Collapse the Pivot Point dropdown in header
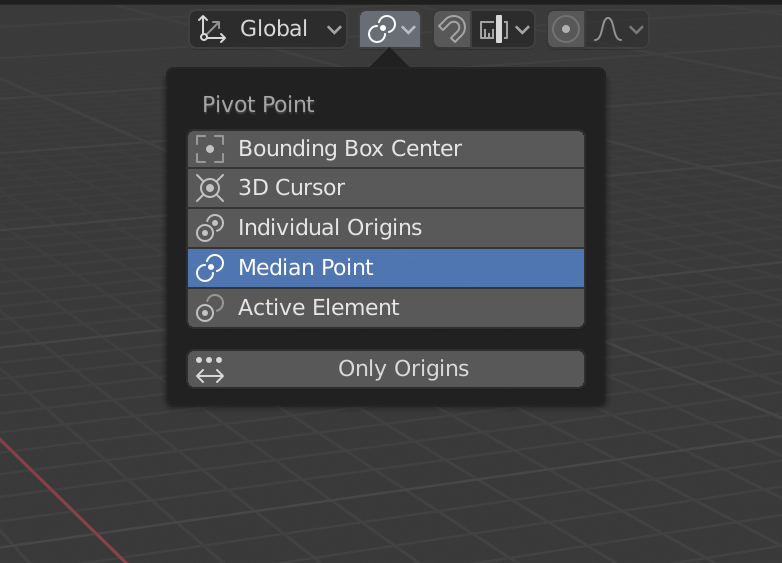 [x=390, y=29]
